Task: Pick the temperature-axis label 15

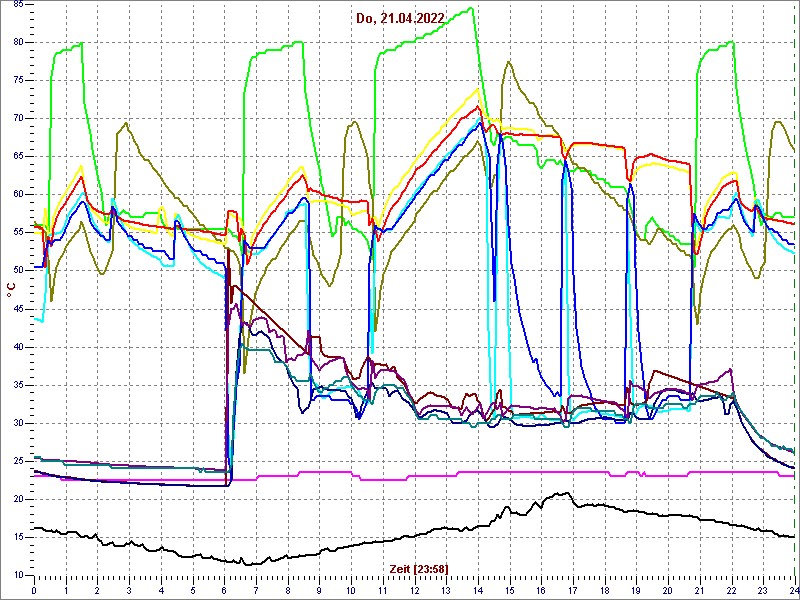Action: [x=17, y=537]
